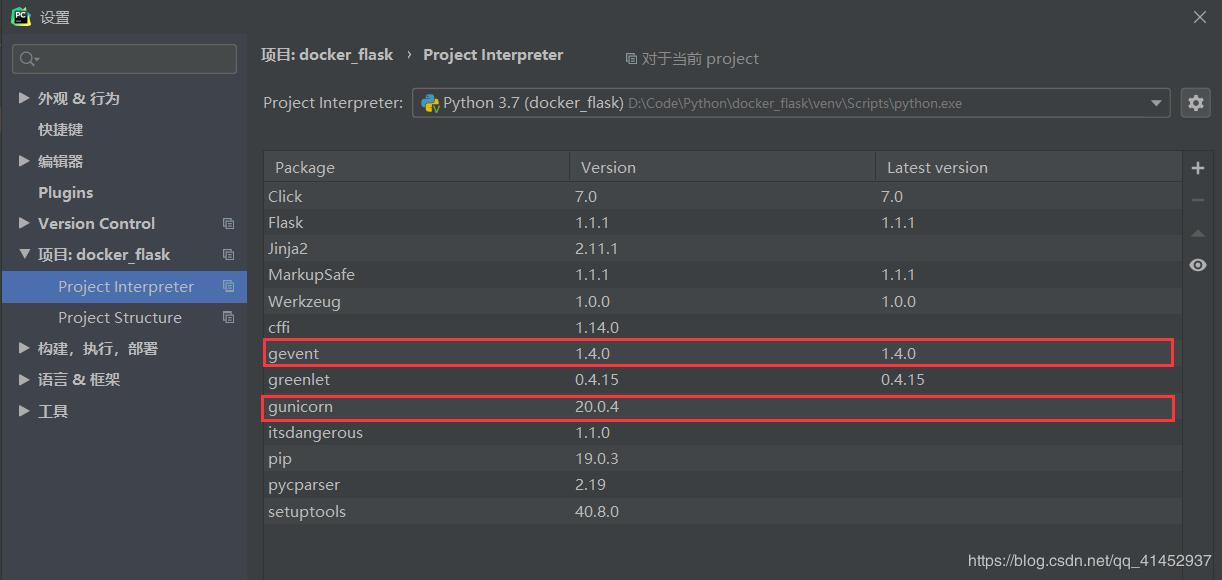Expand the 外观 & 行为 section
The height and width of the screenshot is (580, 1222).
pos(24,98)
